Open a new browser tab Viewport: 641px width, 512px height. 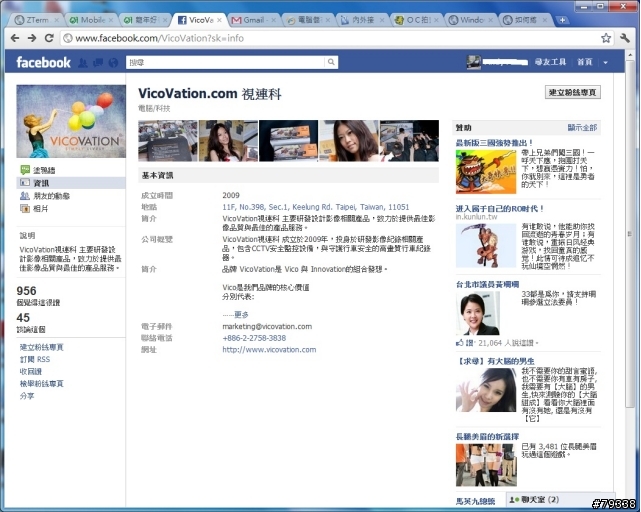563,20
